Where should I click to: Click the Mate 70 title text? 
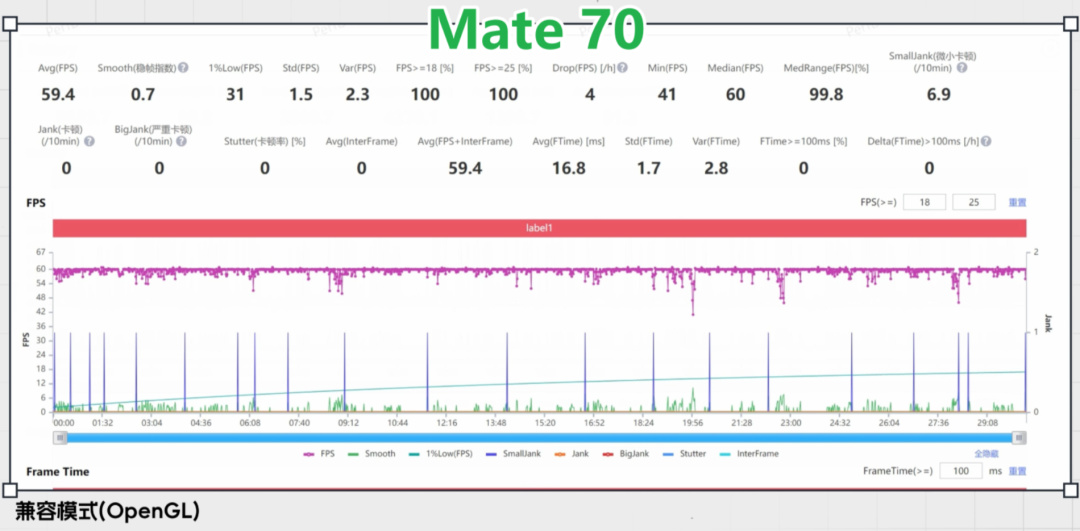(x=537, y=29)
